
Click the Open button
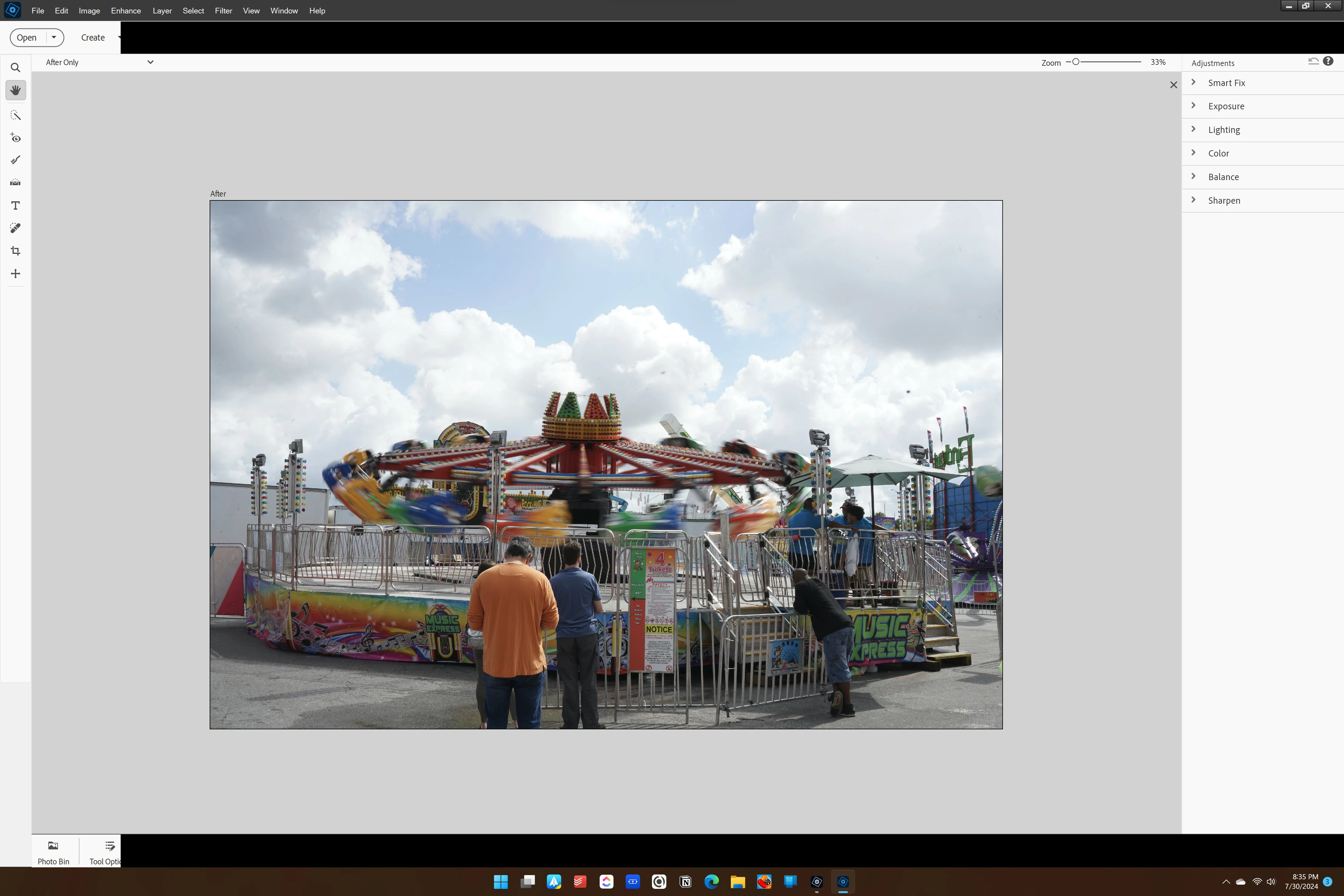pos(27,38)
